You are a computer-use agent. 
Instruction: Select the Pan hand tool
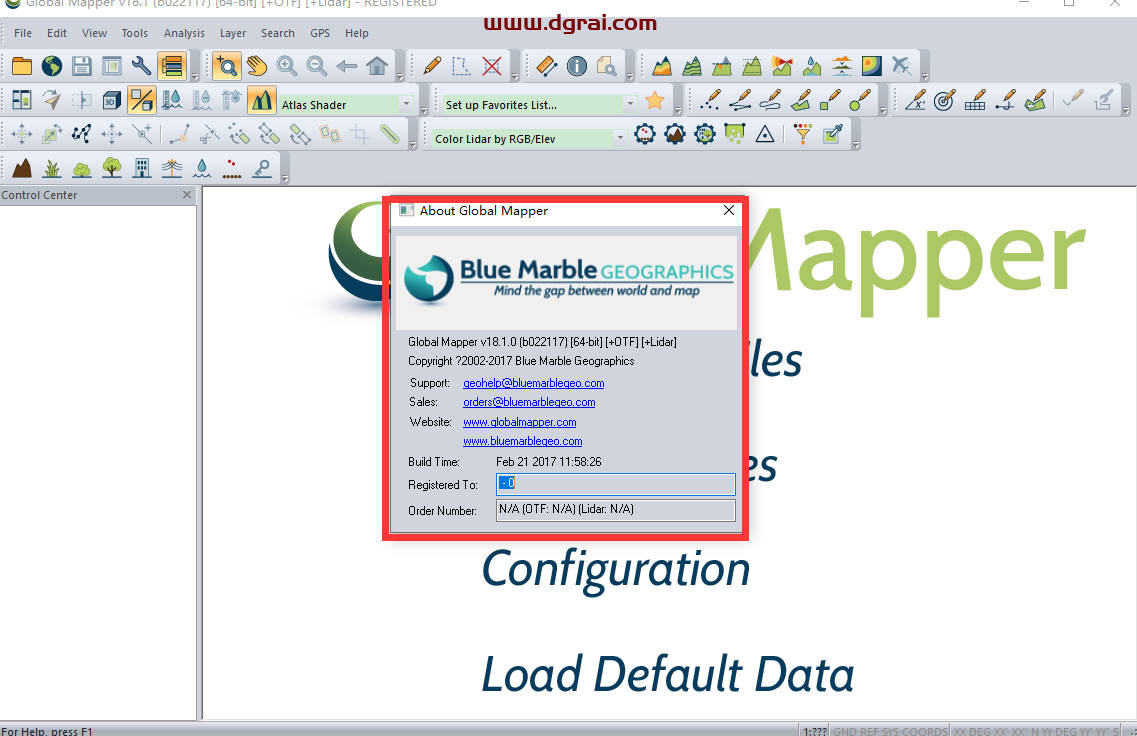(x=257, y=66)
